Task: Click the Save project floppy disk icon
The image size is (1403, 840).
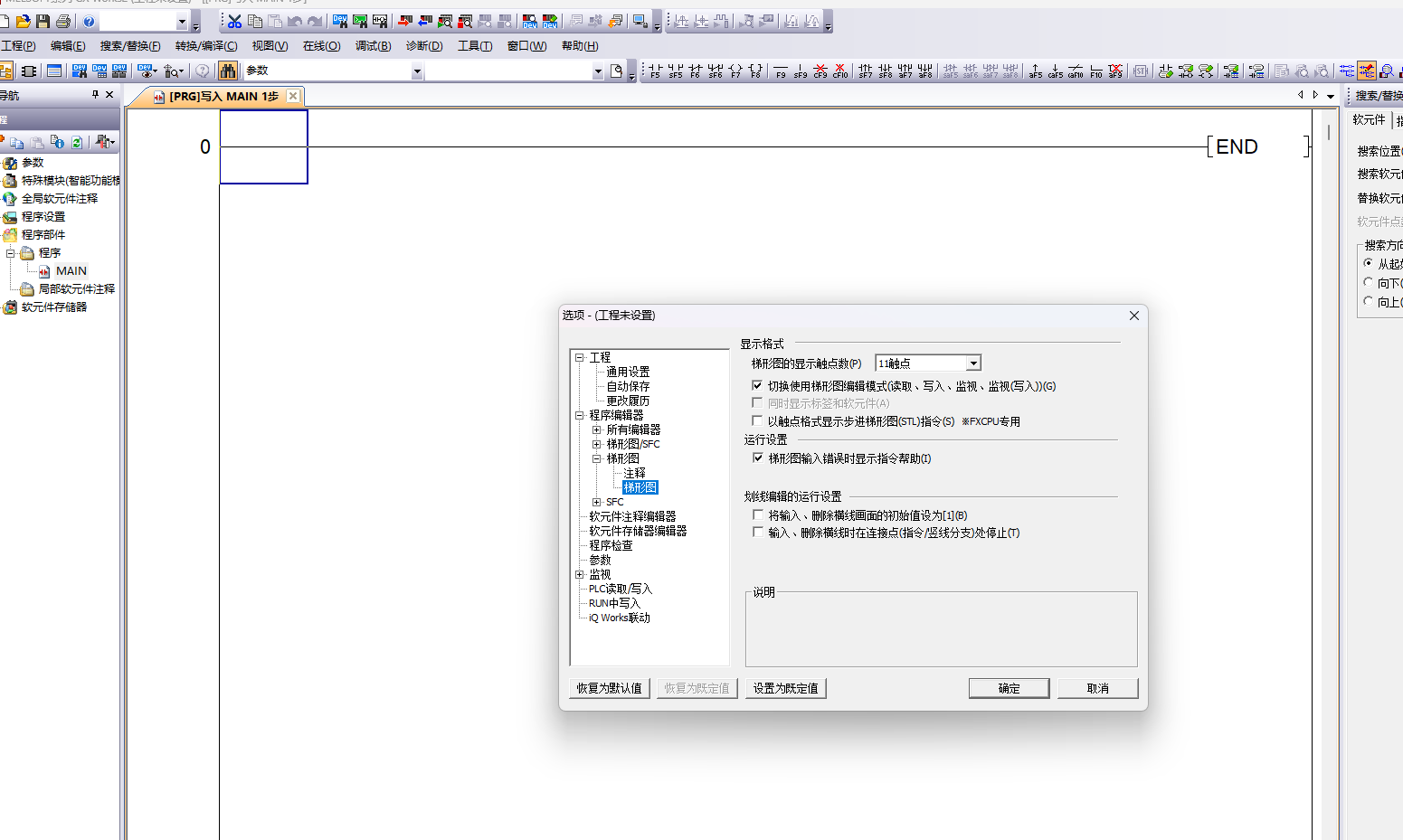Action: tap(43, 21)
